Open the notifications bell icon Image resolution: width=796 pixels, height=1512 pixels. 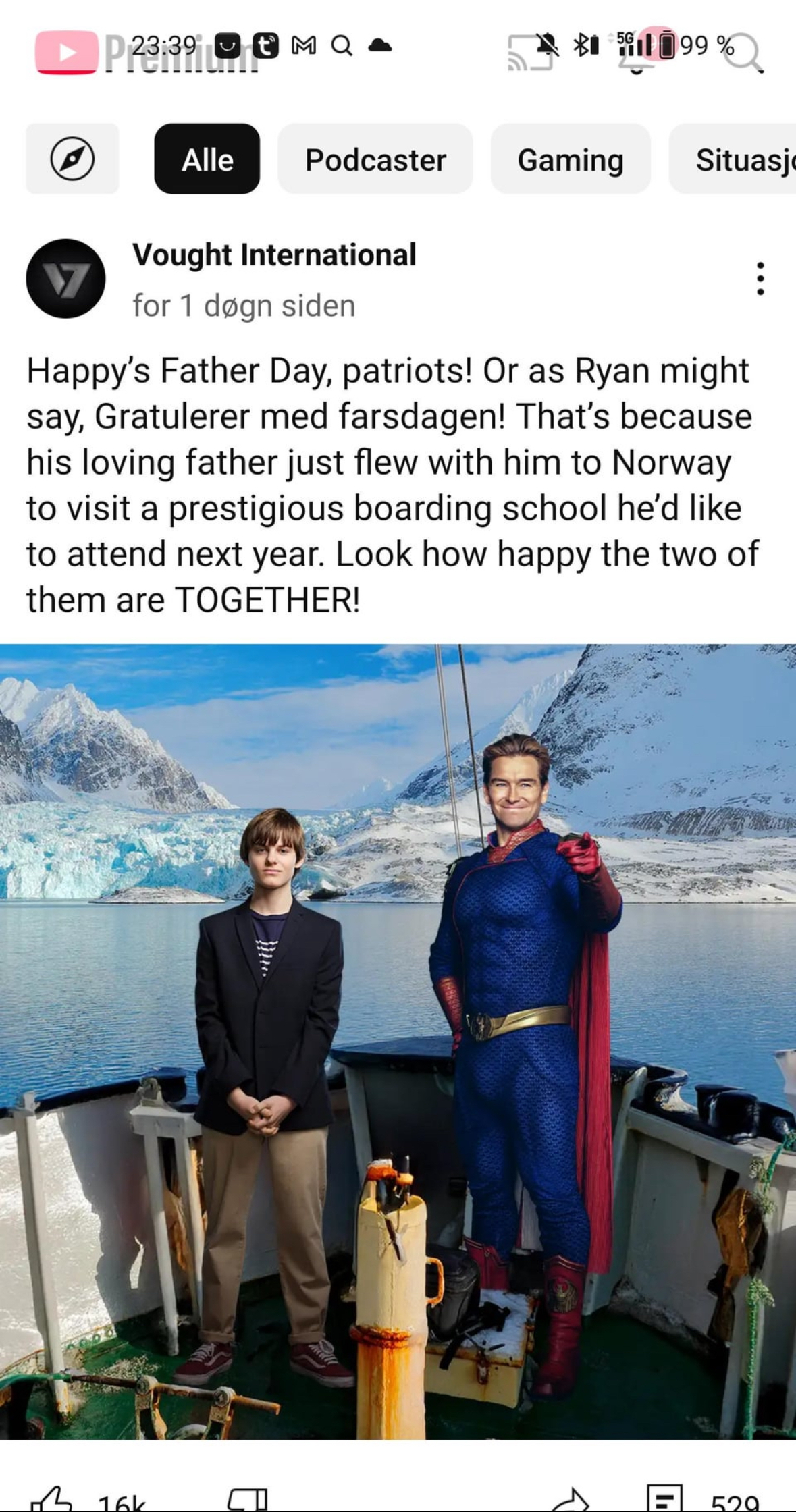pyautogui.click(x=636, y=54)
